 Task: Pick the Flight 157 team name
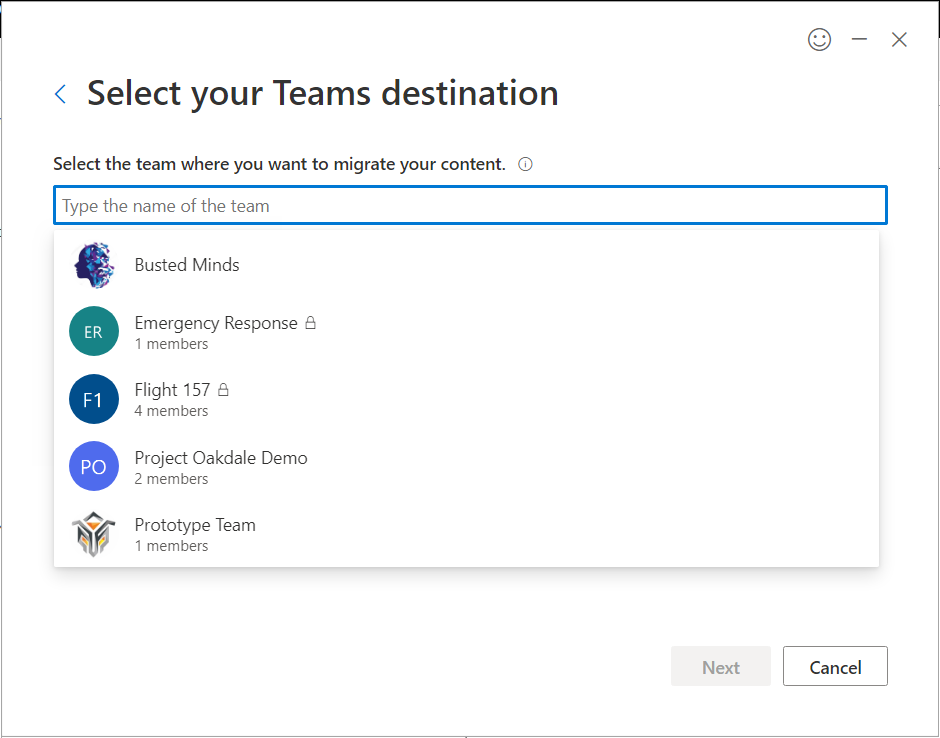[x=172, y=390]
